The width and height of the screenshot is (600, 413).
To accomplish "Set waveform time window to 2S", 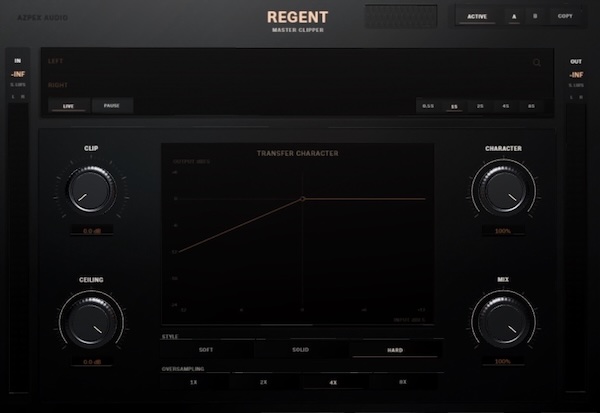I will click(480, 106).
